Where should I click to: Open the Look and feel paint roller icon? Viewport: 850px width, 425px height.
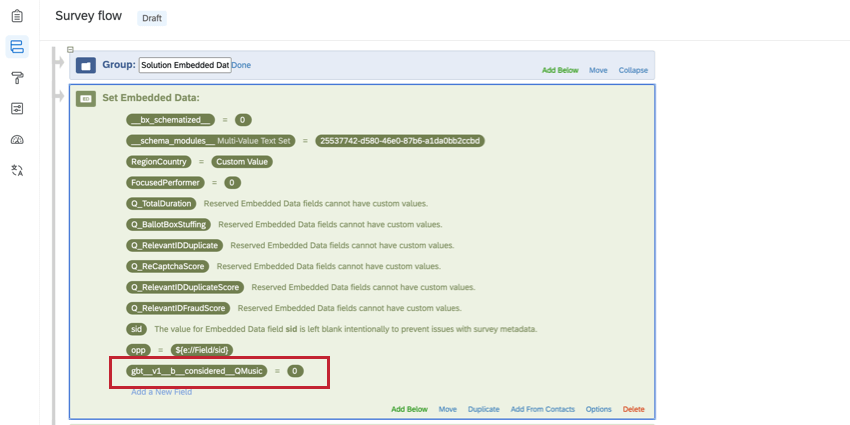17,78
